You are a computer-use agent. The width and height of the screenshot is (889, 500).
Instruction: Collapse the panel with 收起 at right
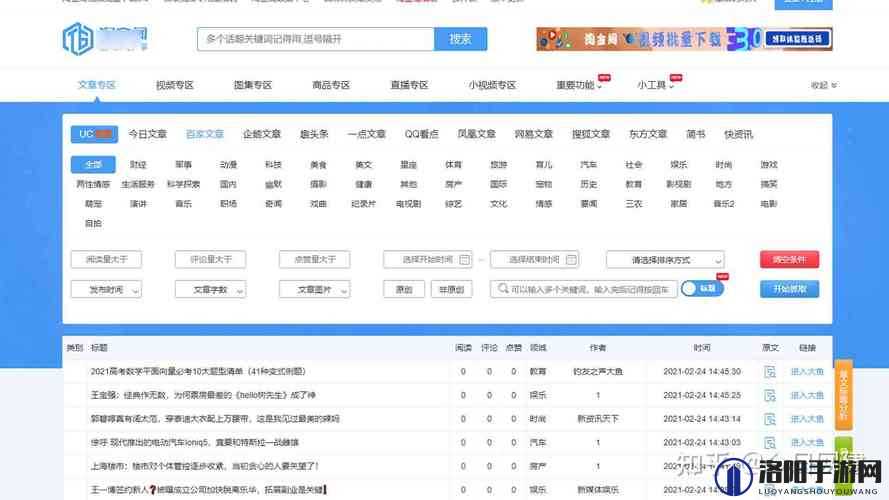[x=824, y=85]
